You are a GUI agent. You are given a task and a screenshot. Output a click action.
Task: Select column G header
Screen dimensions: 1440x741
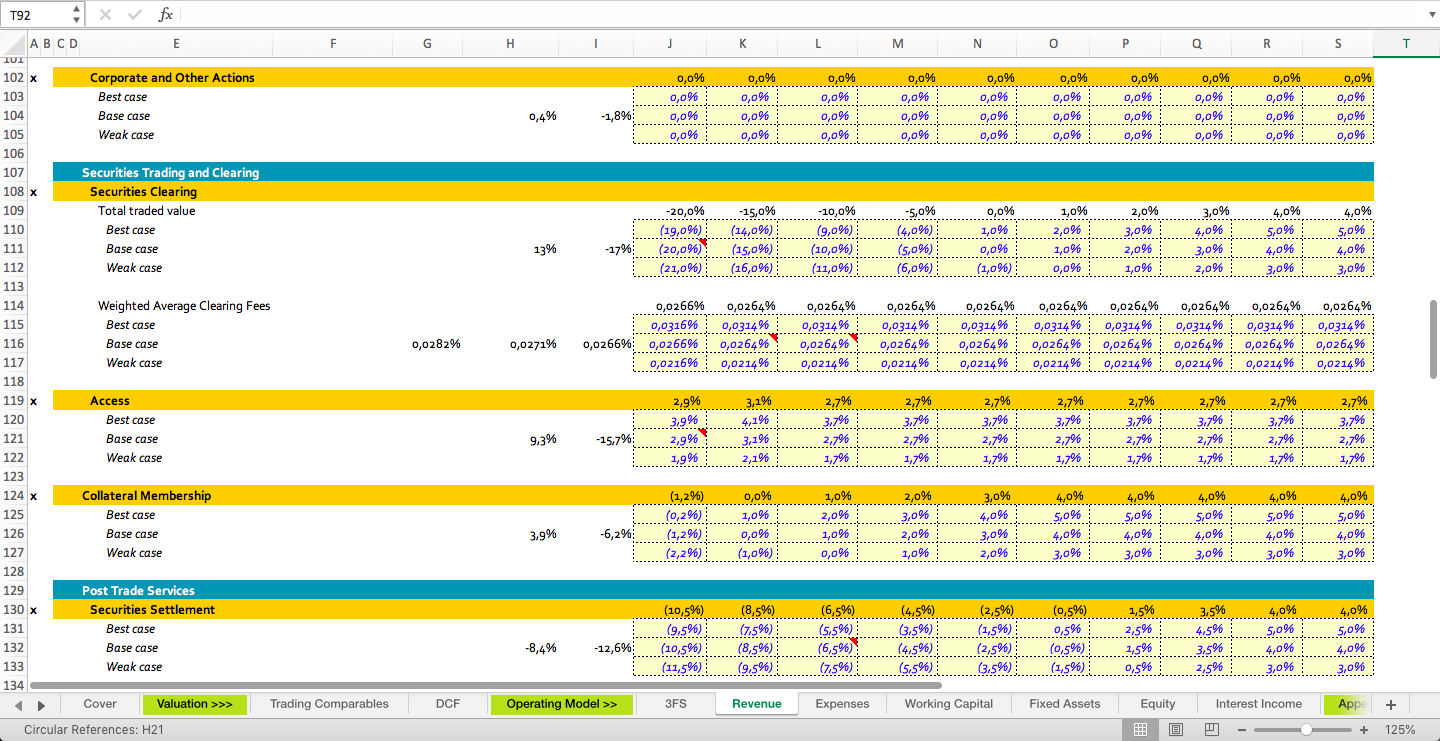(x=428, y=43)
